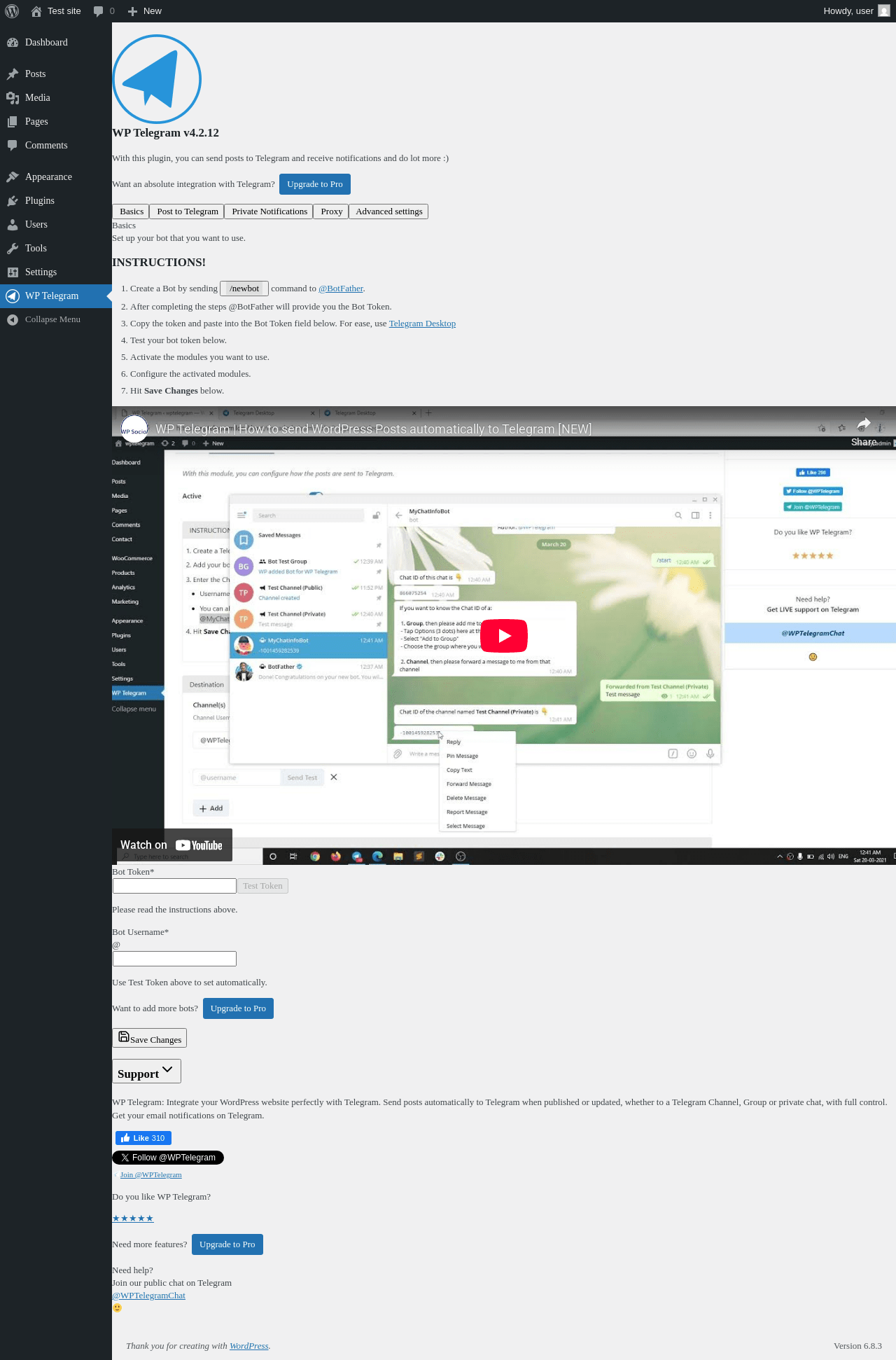896x1360 pixels.
Task: Select WP Telegram in the sidebar
Action: click(56, 296)
